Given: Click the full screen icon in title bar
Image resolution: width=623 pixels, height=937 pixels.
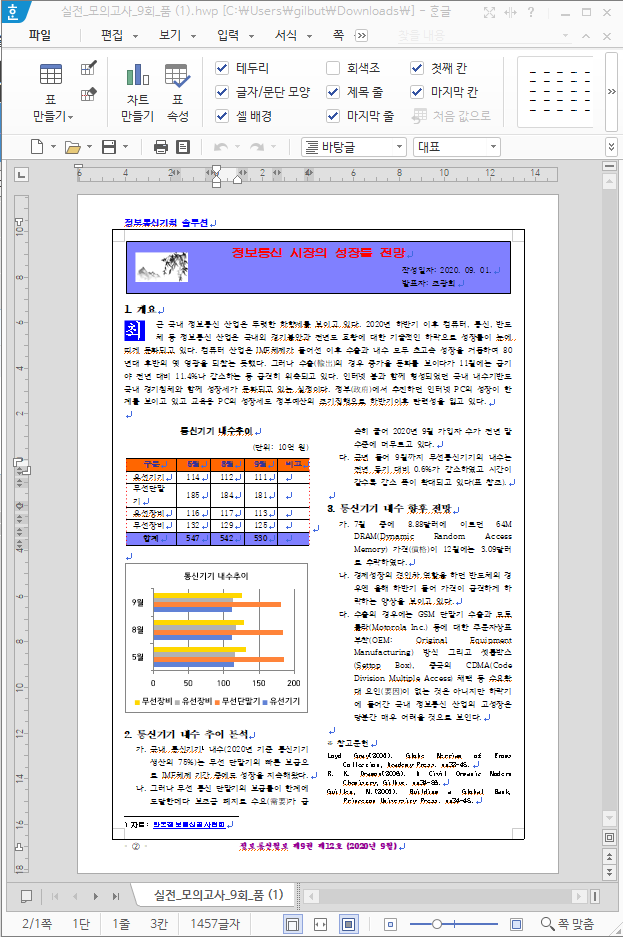Looking at the screenshot, I should (x=489, y=12).
